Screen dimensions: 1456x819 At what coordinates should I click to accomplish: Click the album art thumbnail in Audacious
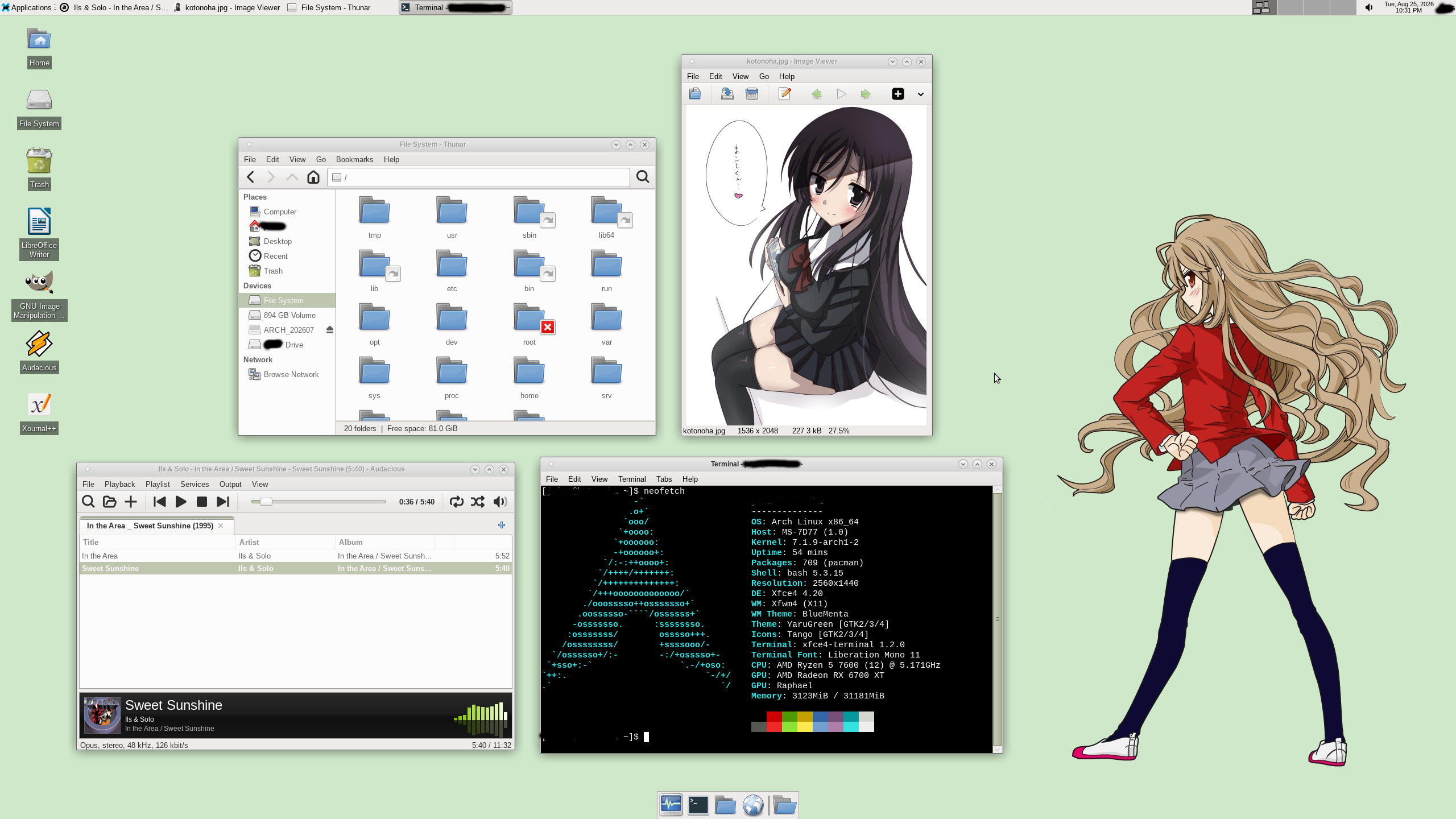point(102,715)
